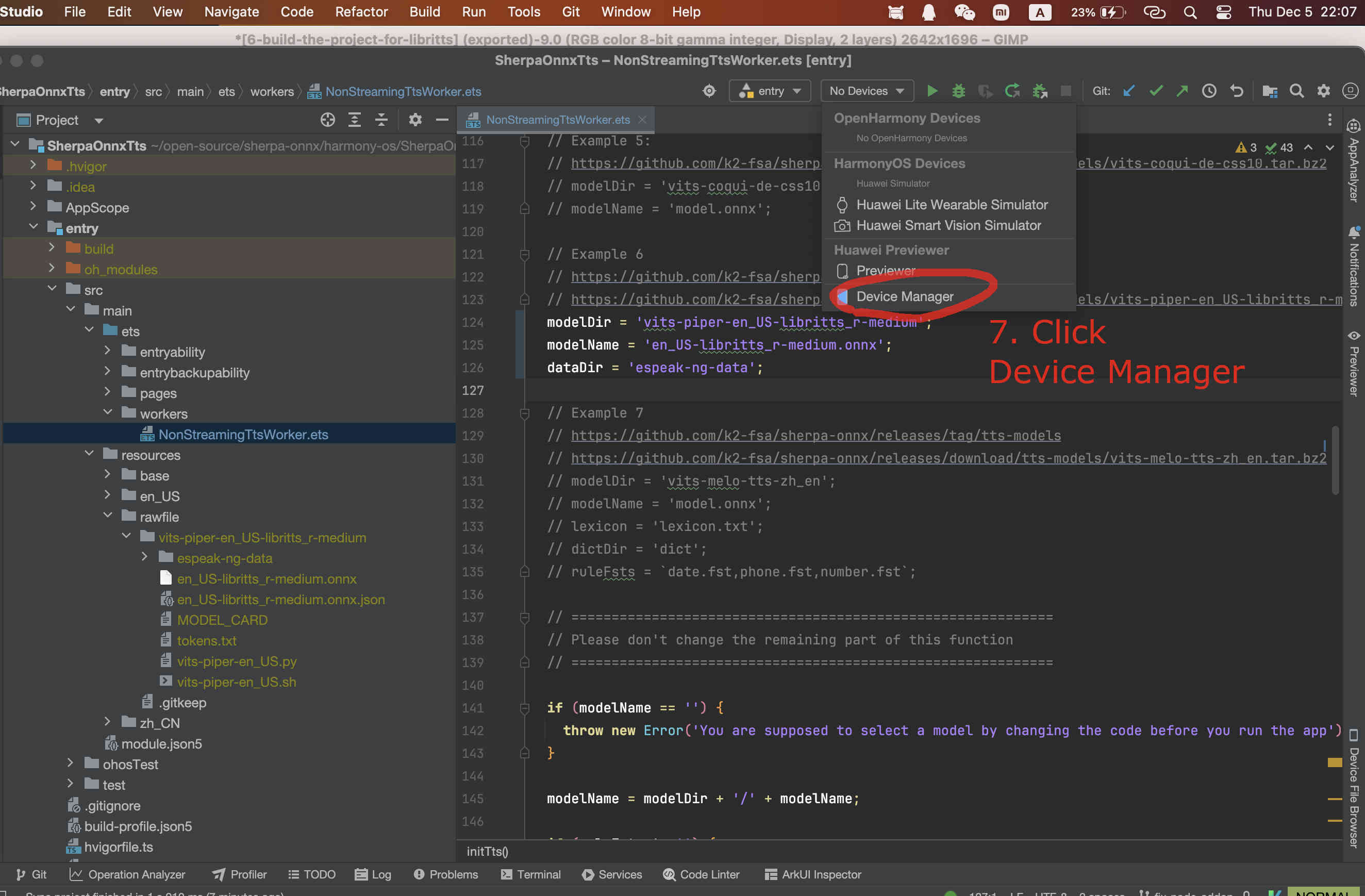Image resolution: width=1365 pixels, height=896 pixels.
Task: Open the Git tool window at bottom
Action: point(31,874)
